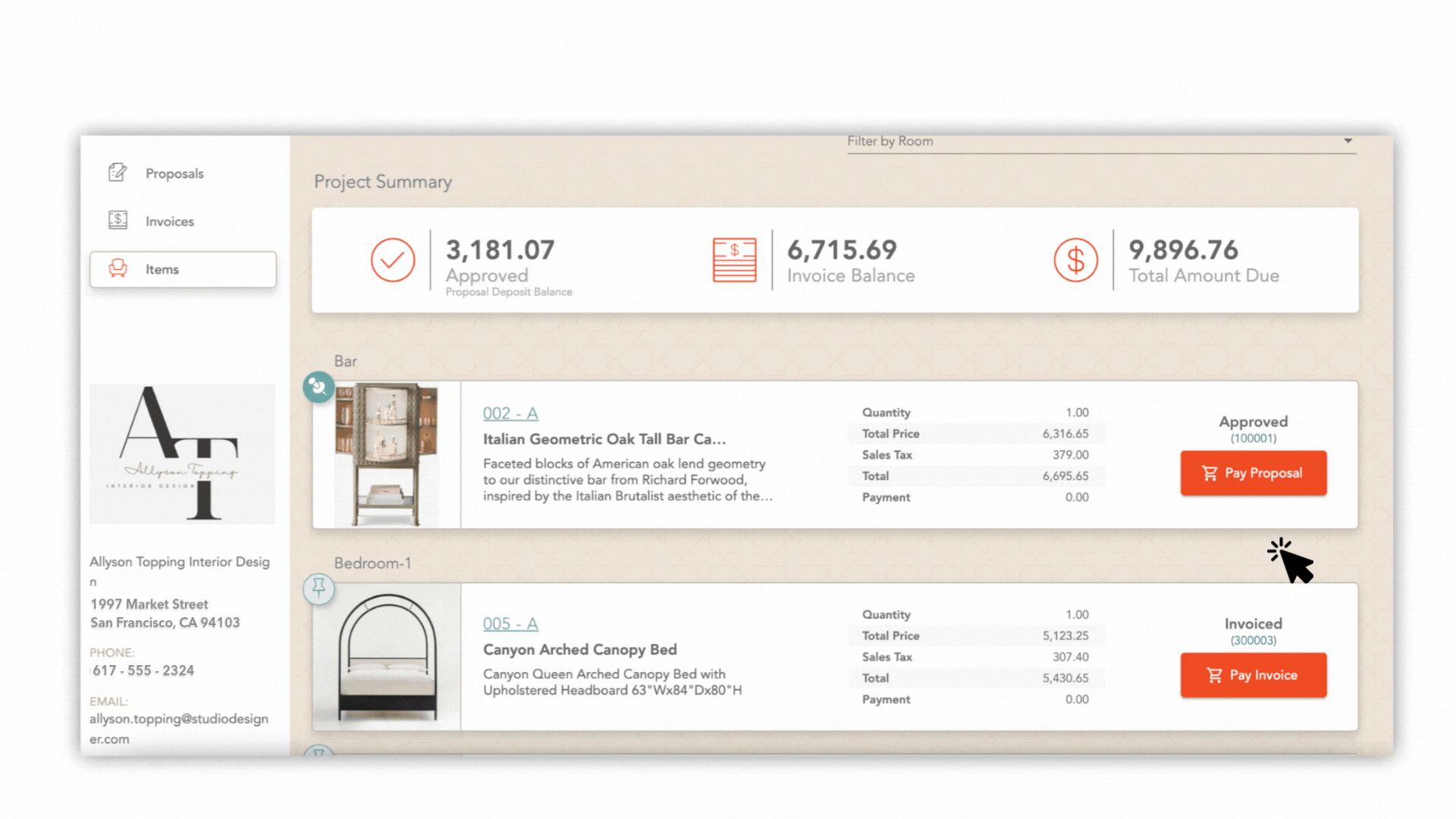Toggle the pin on Bar cabinet item
This screenshot has width=1456, height=819.
click(x=318, y=388)
